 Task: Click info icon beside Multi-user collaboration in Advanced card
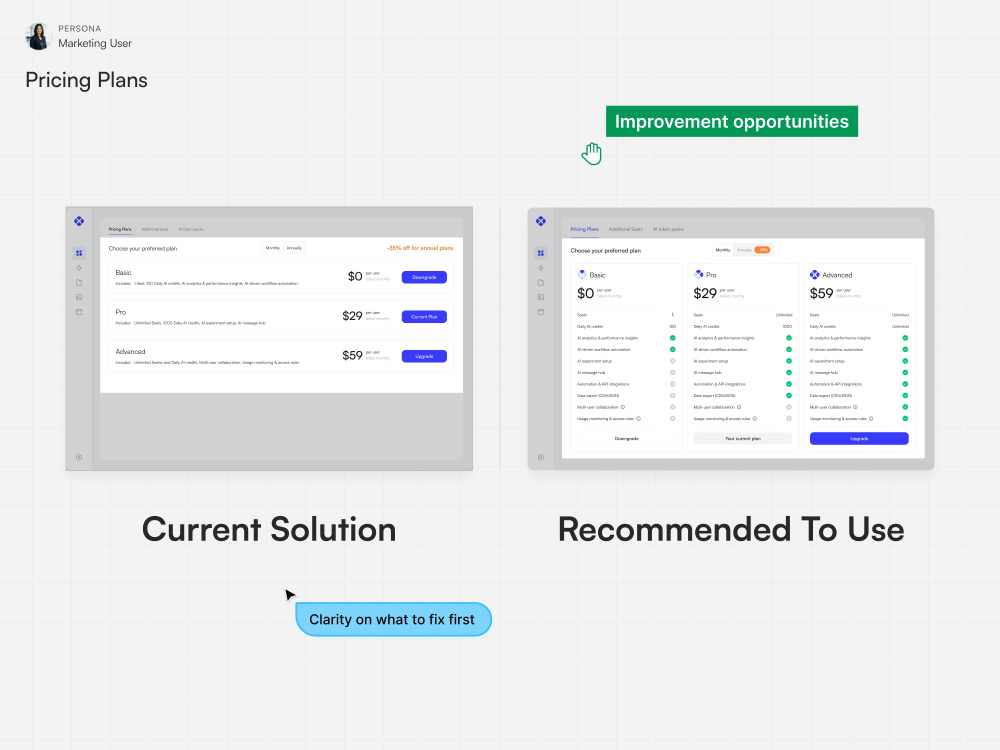[855, 407]
